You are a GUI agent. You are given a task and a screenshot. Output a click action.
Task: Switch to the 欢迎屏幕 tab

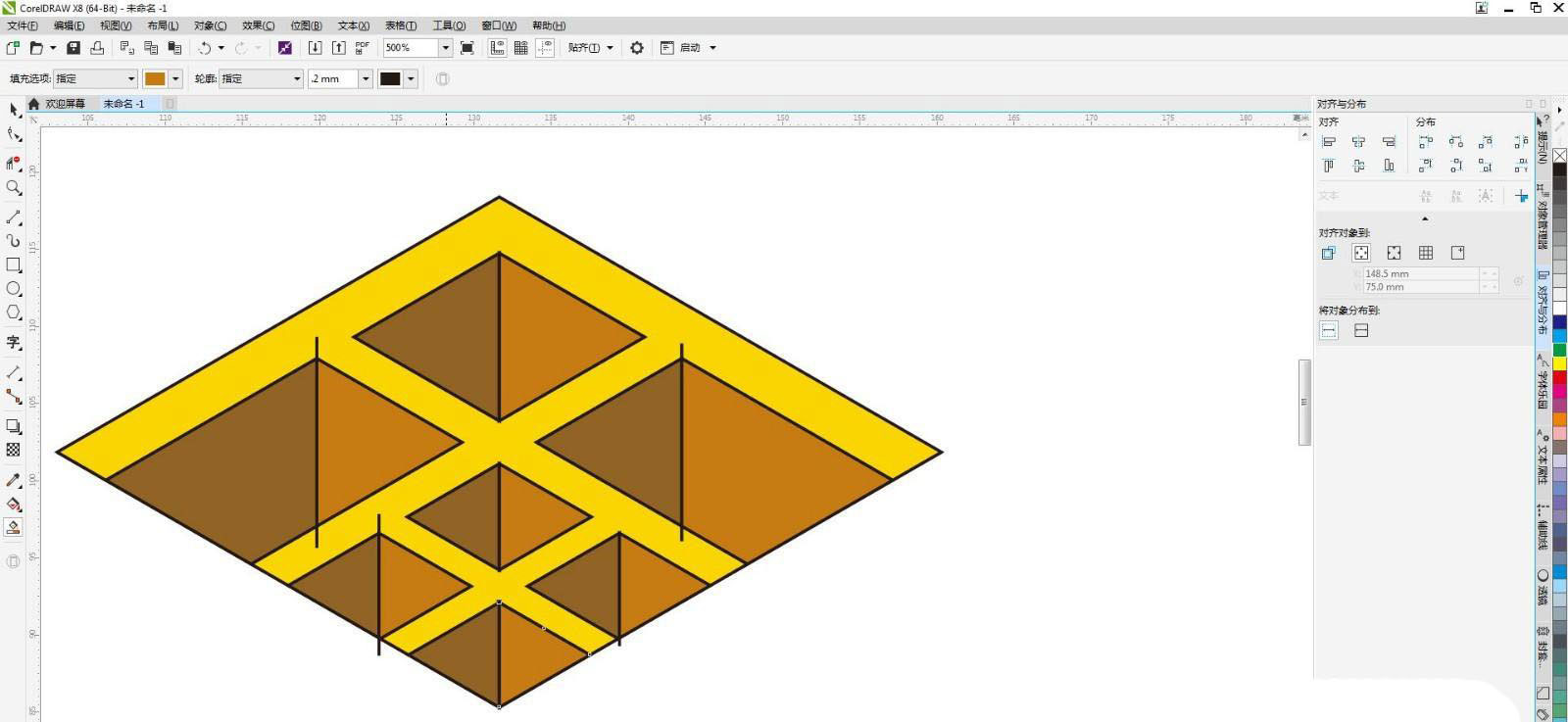pos(65,103)
